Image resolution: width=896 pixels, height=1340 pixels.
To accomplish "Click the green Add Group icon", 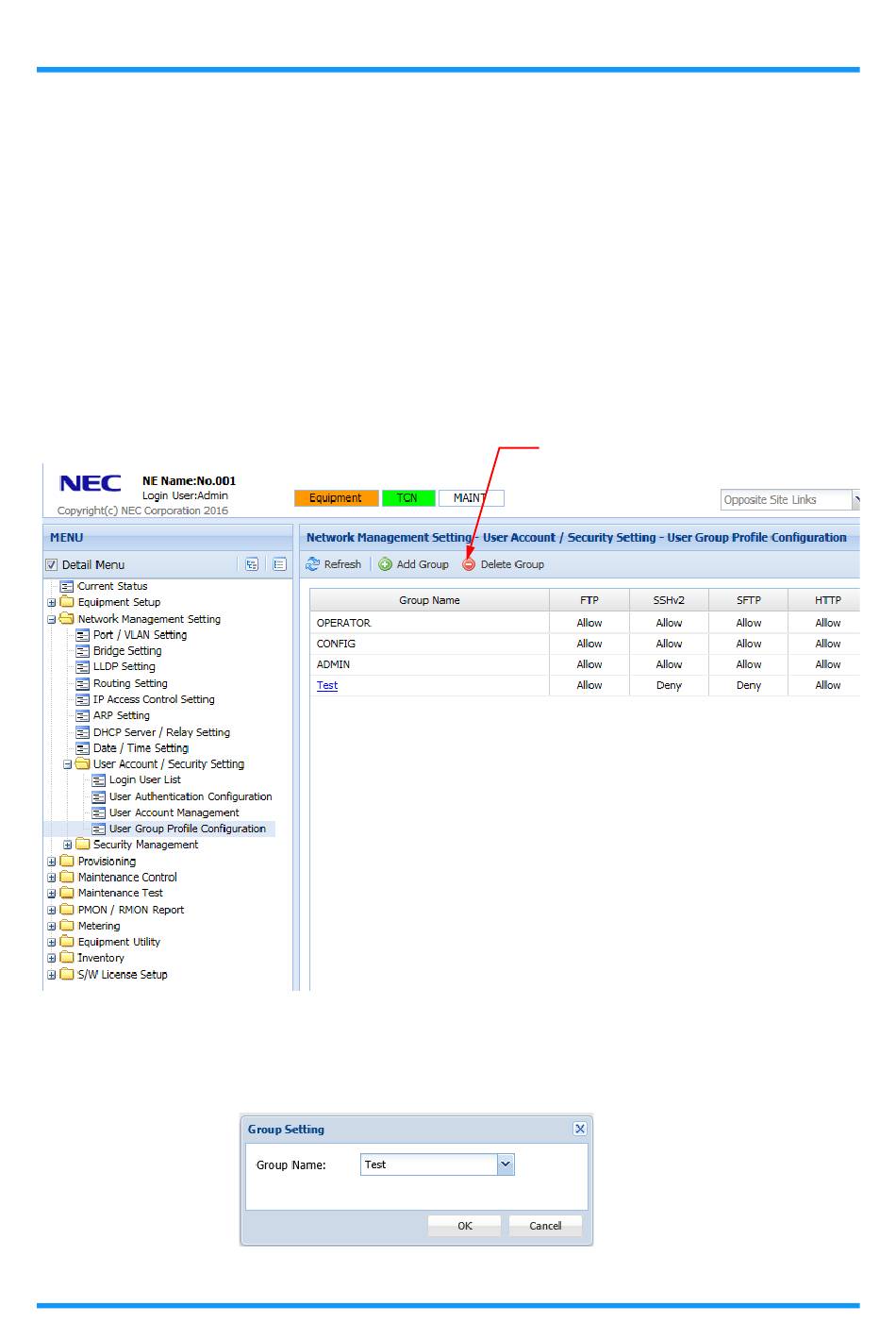I will tap(386, 564).
